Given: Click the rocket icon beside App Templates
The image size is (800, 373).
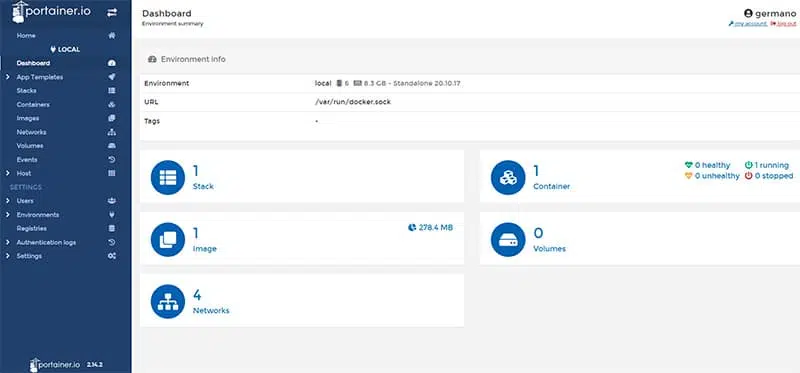Looking at the screenshot, I should [x=112, y=77].
